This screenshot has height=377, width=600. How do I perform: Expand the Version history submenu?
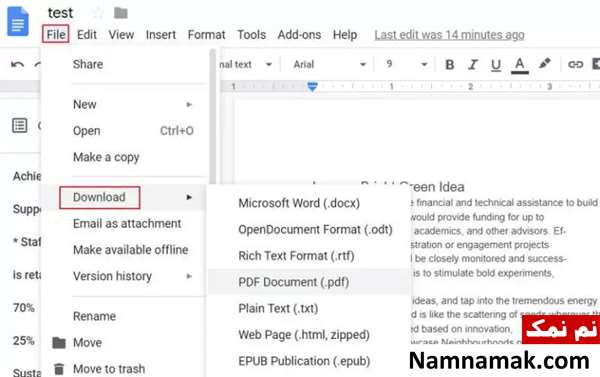click(124, 276)
